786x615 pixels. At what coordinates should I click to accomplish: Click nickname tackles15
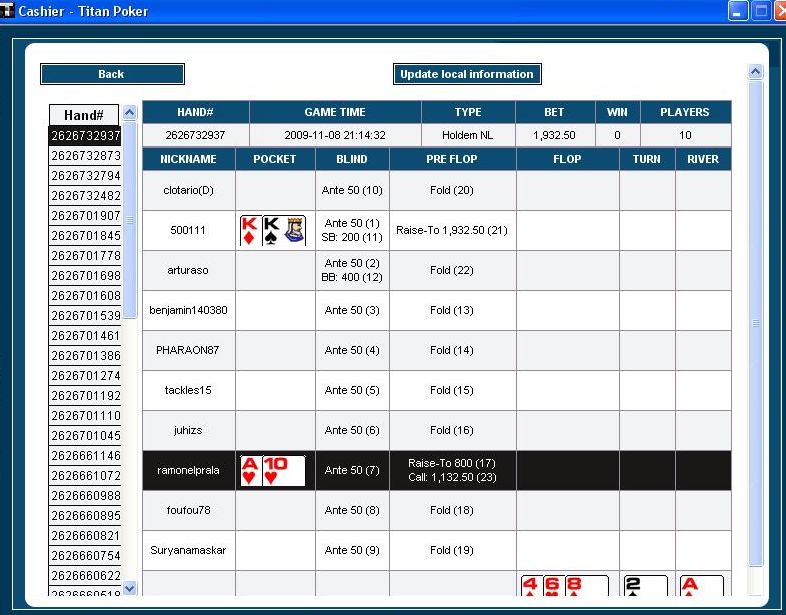188,390
